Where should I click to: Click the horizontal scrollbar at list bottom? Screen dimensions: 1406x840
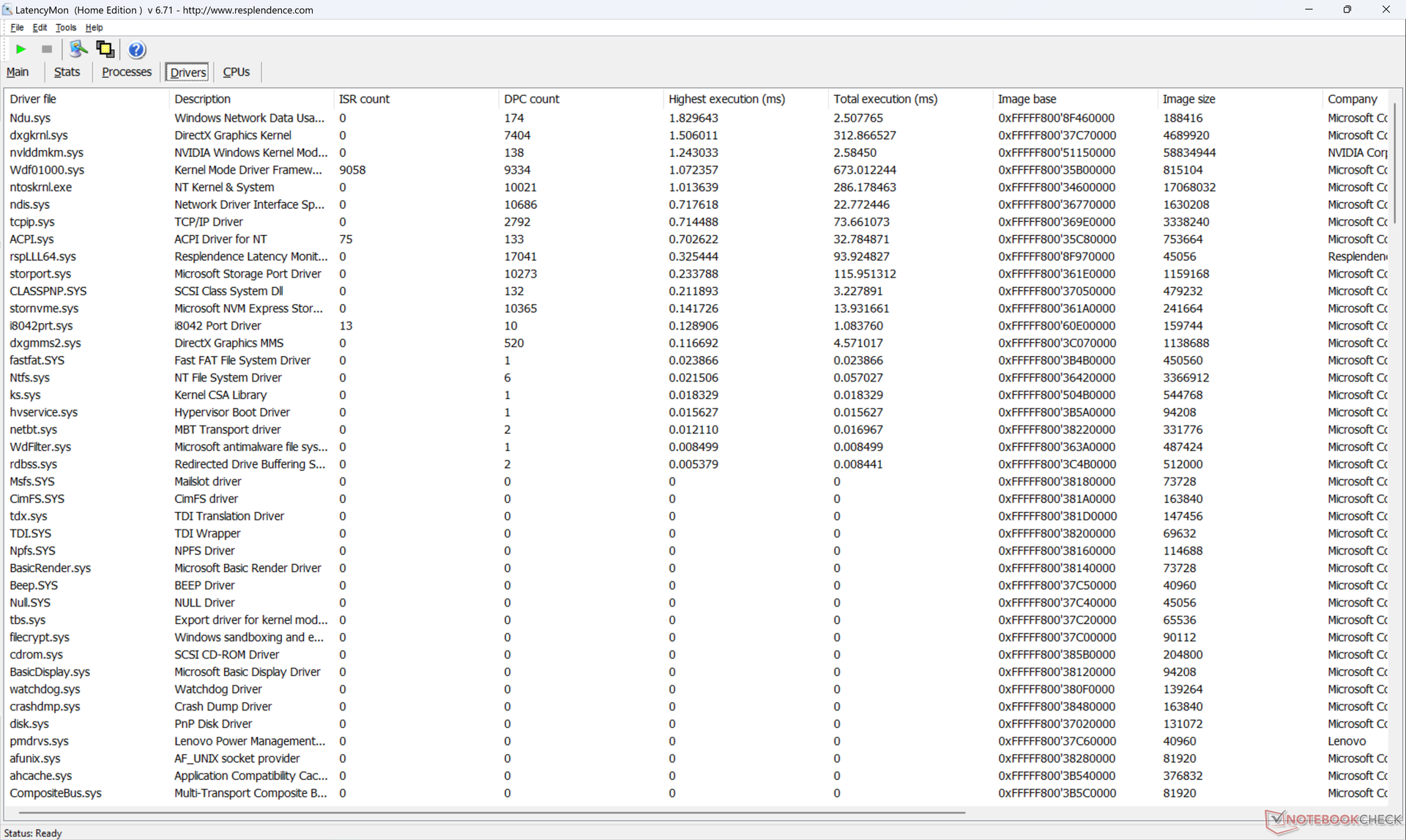tap(491, 812)
